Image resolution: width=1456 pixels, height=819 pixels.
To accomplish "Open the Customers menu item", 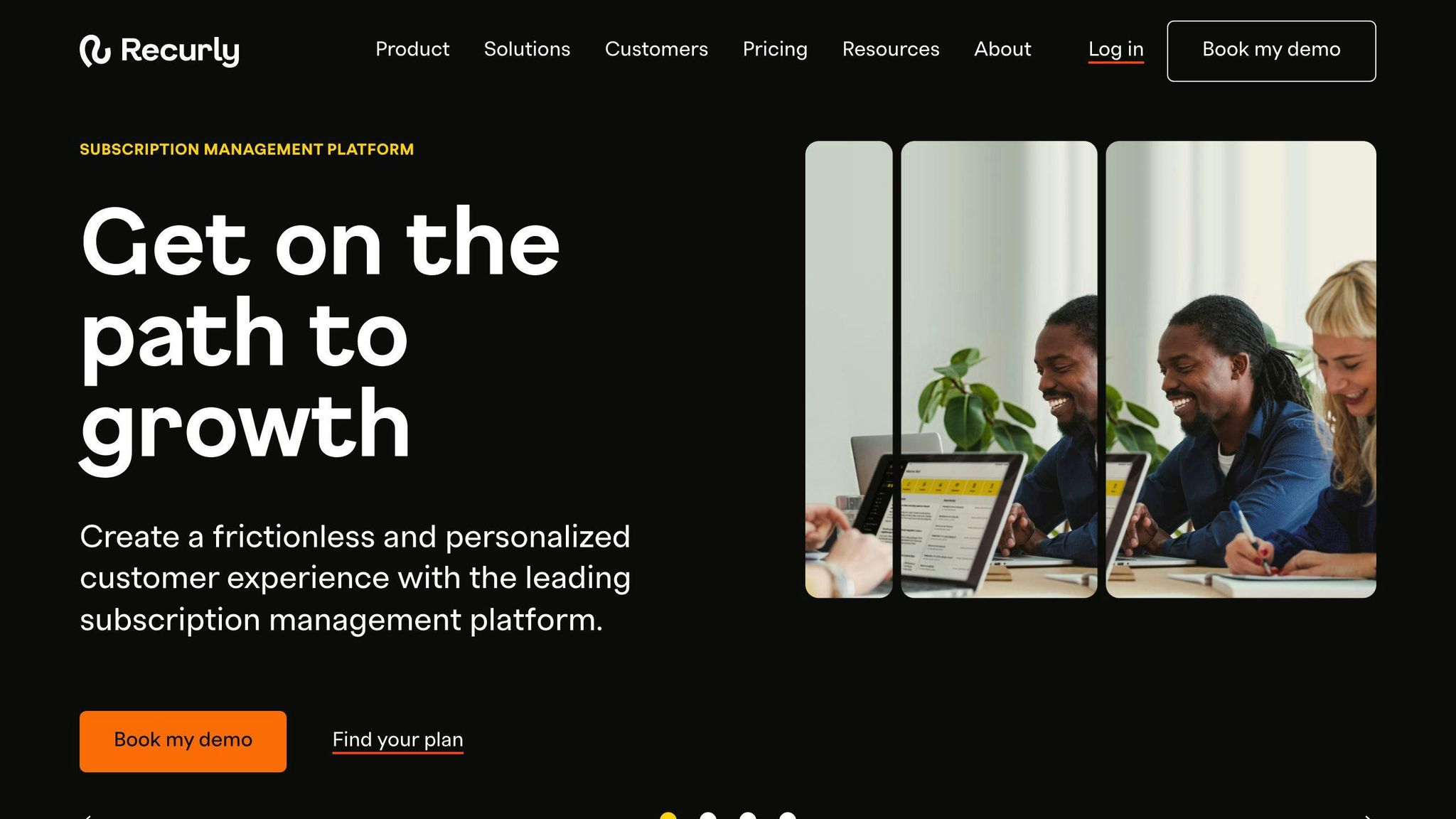I will click(x=656, y=49).
